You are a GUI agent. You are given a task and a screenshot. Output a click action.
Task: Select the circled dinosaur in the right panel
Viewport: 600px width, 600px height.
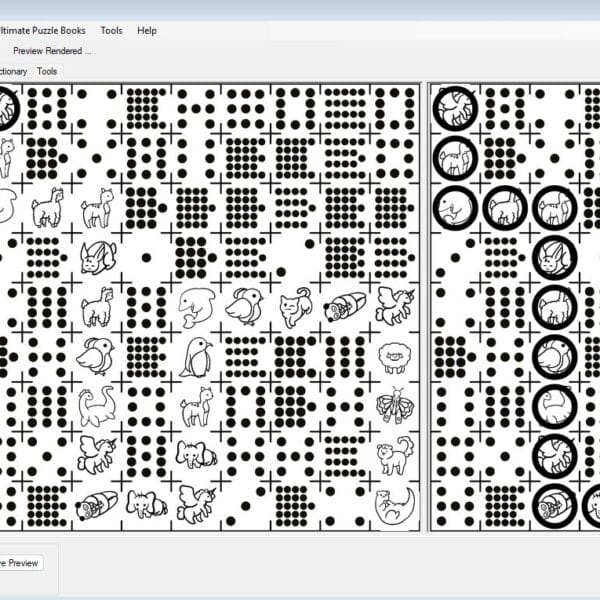pos(554,406)
